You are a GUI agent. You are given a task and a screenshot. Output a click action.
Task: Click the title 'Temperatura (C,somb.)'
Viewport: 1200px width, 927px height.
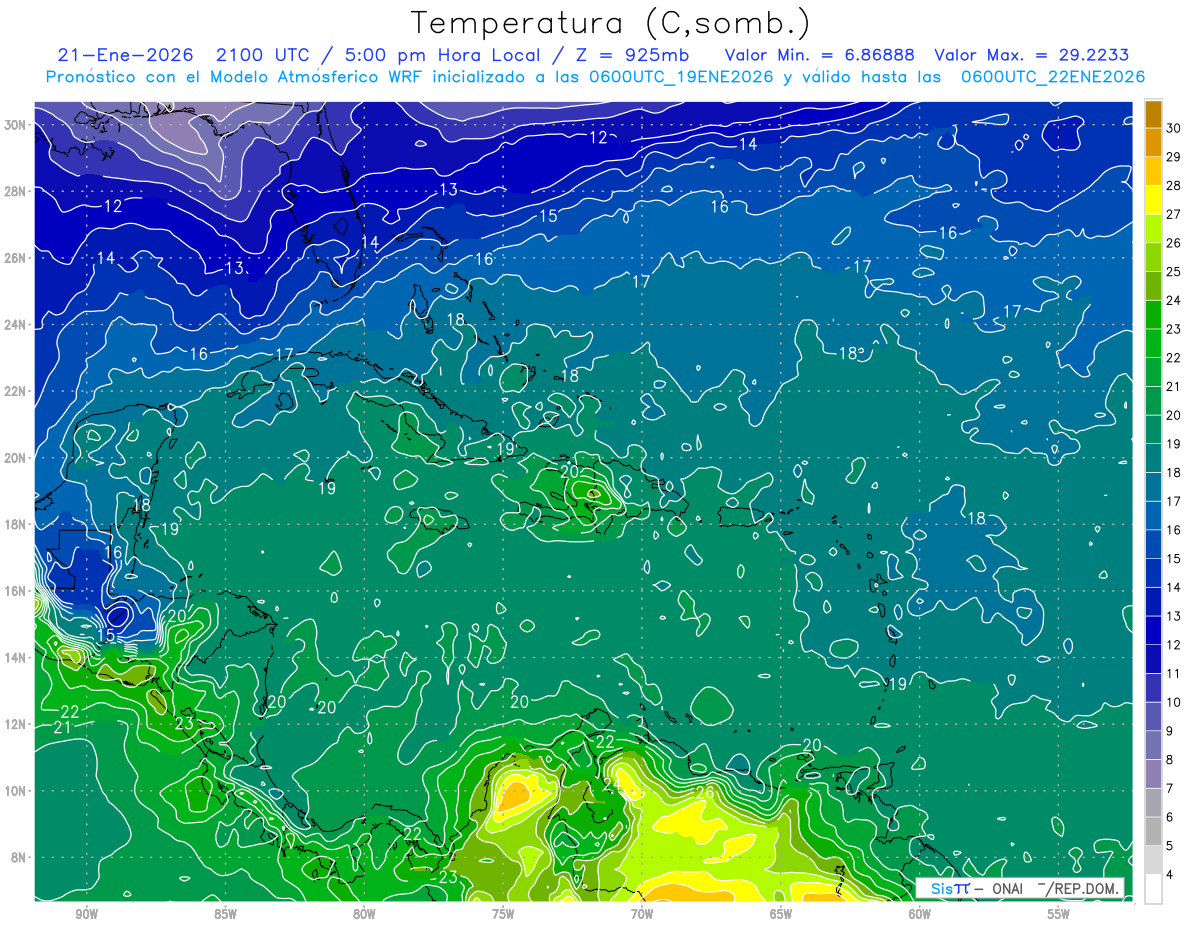(x=611, y=23)
